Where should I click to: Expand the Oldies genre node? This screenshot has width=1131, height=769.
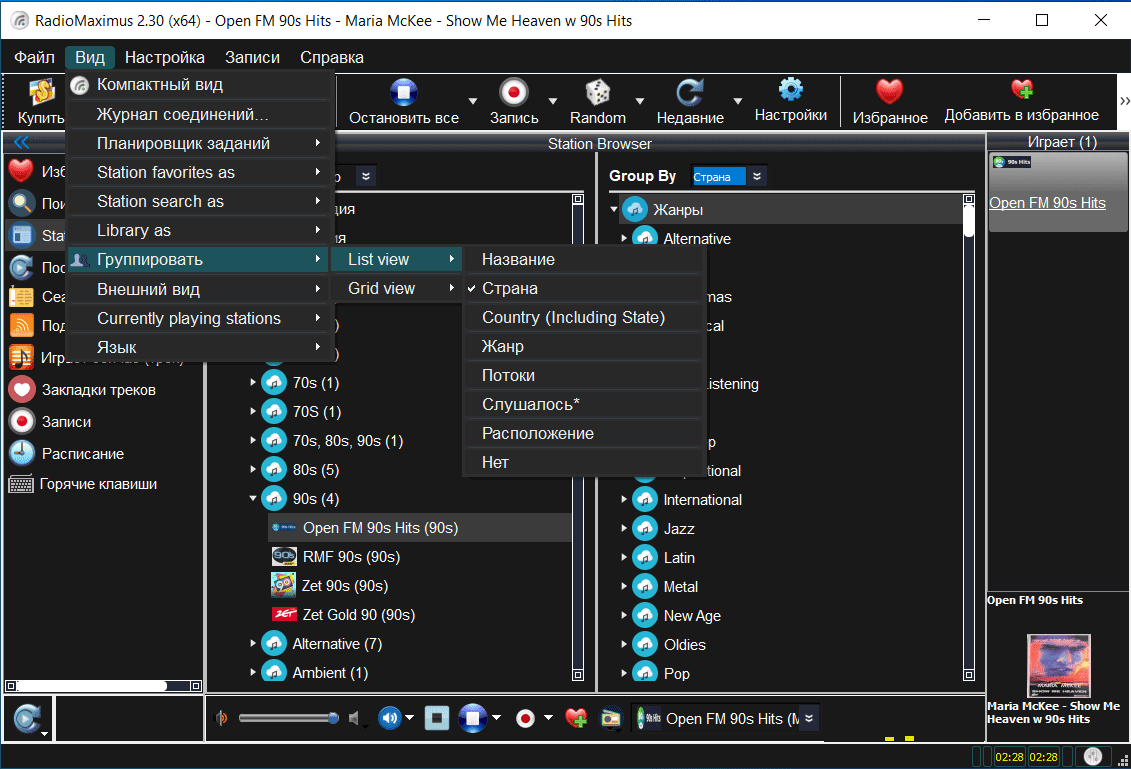[x=624, y=644]
